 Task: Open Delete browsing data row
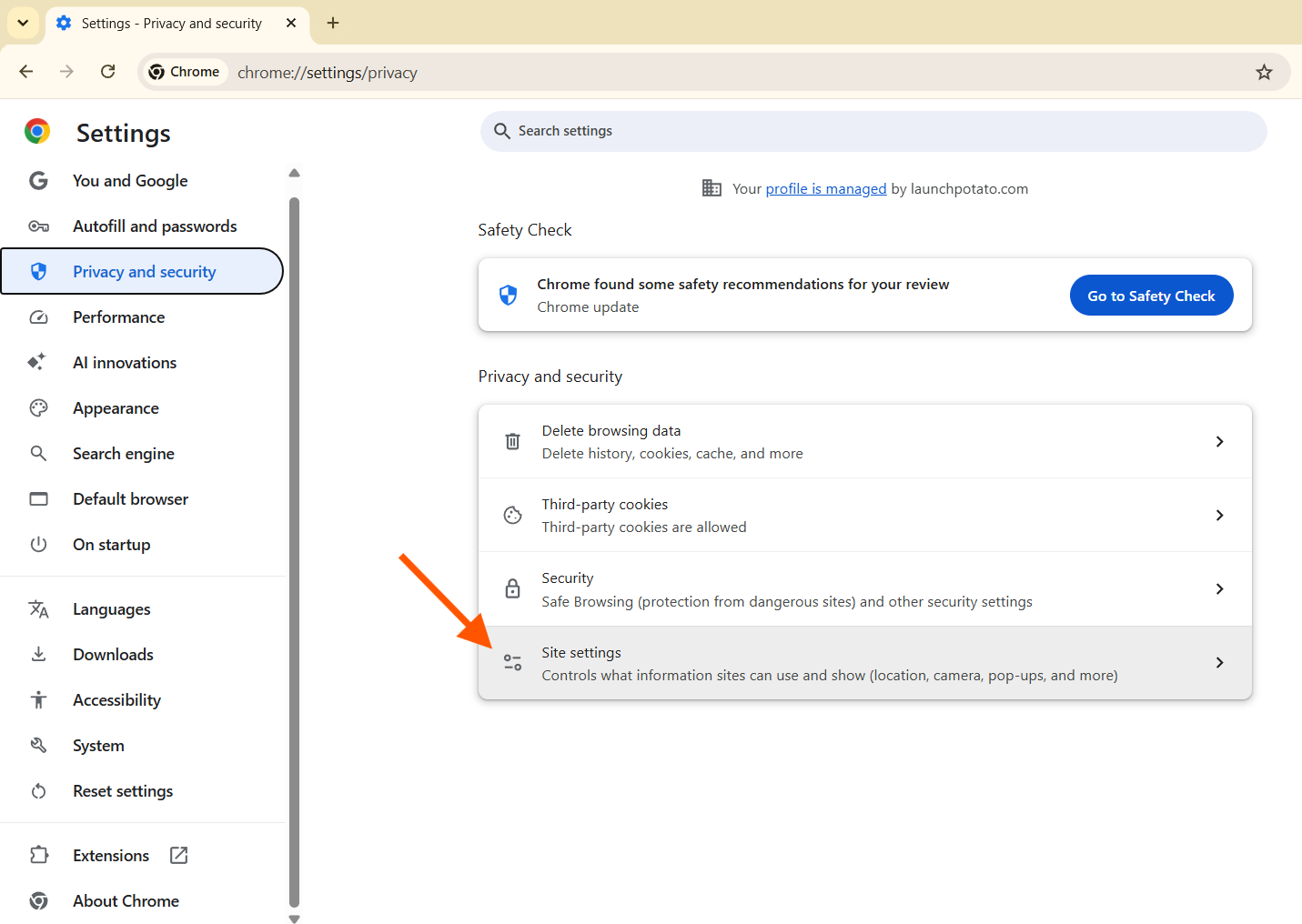point(865,442)
